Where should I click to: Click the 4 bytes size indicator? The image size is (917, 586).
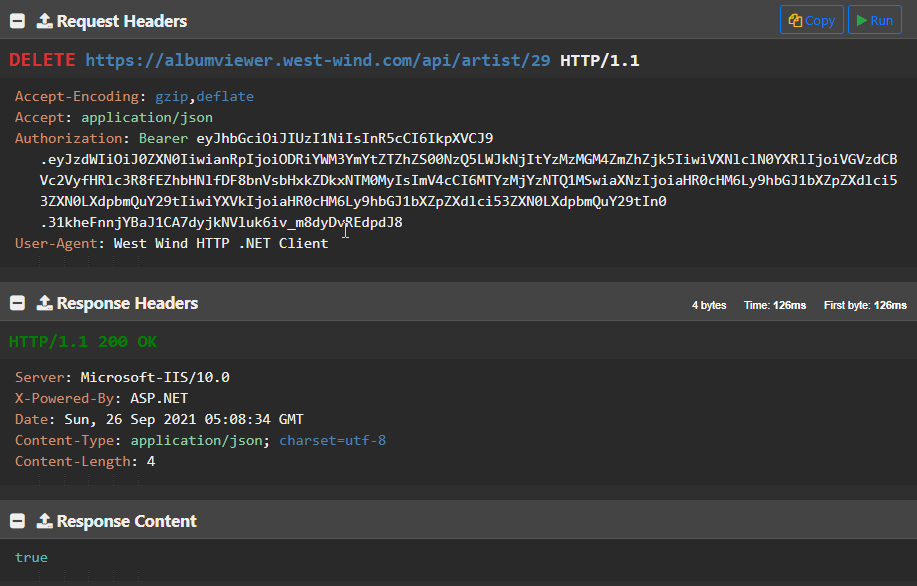pos(709,305)
